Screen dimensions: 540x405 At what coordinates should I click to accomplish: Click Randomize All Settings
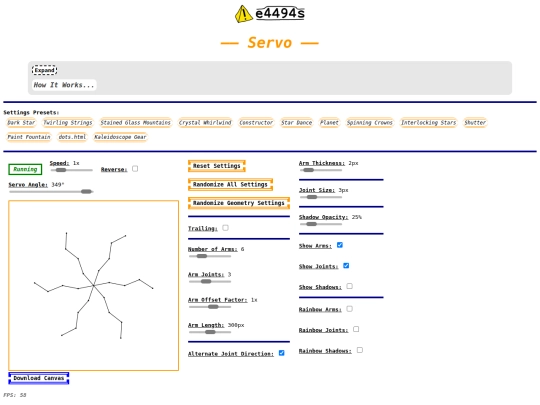(230, 185)
